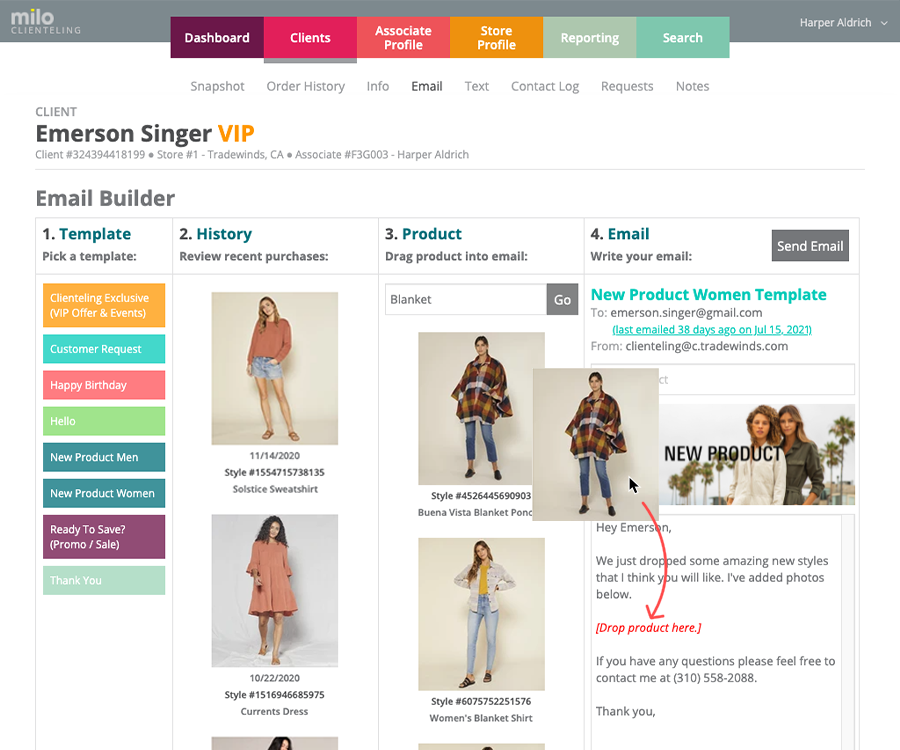Click the New Product banner image in email
Screen dimensions: 900x750
pos(757,454)
